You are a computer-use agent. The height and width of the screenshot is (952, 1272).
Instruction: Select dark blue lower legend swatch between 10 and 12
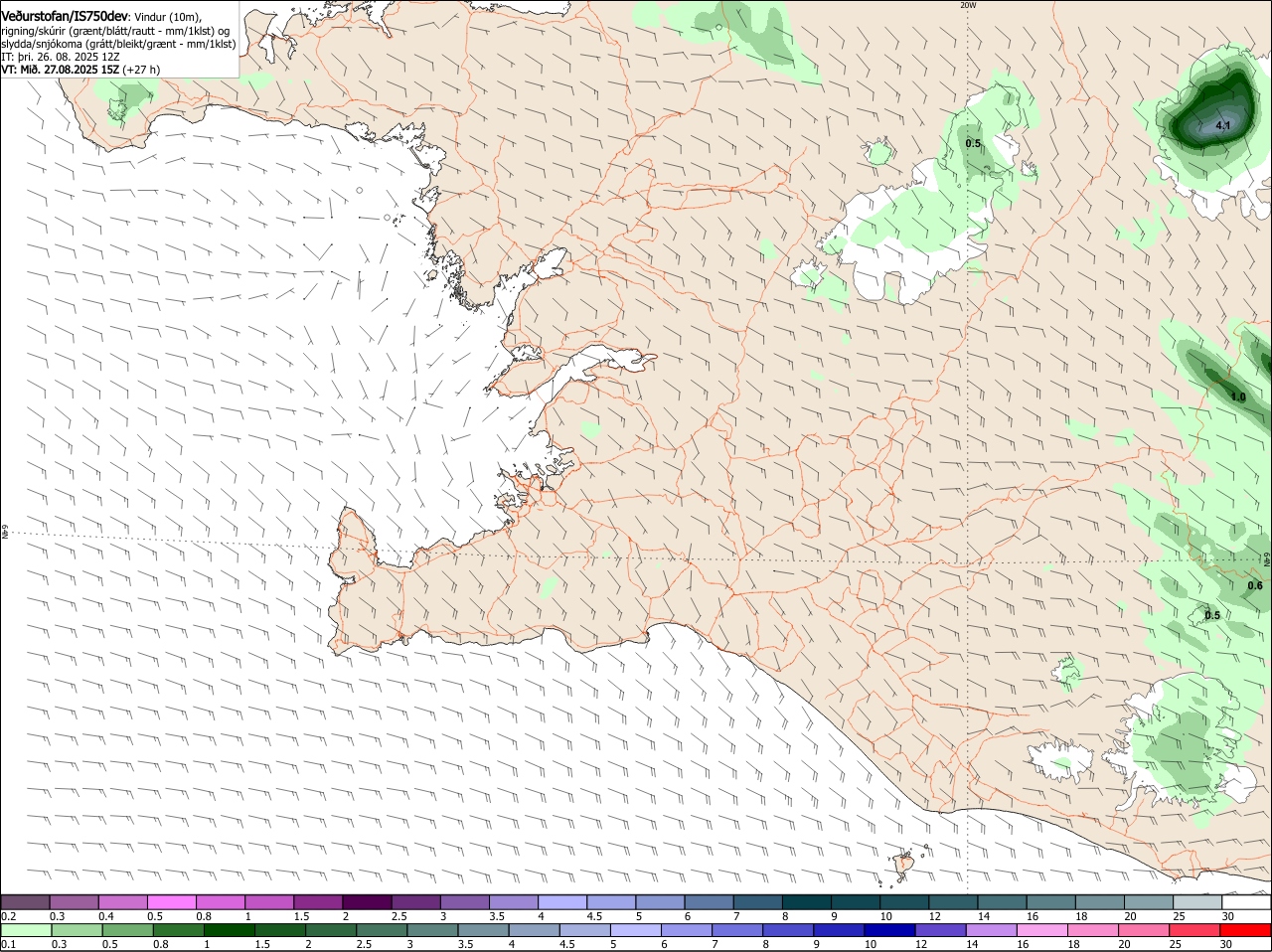coord(890,930)
